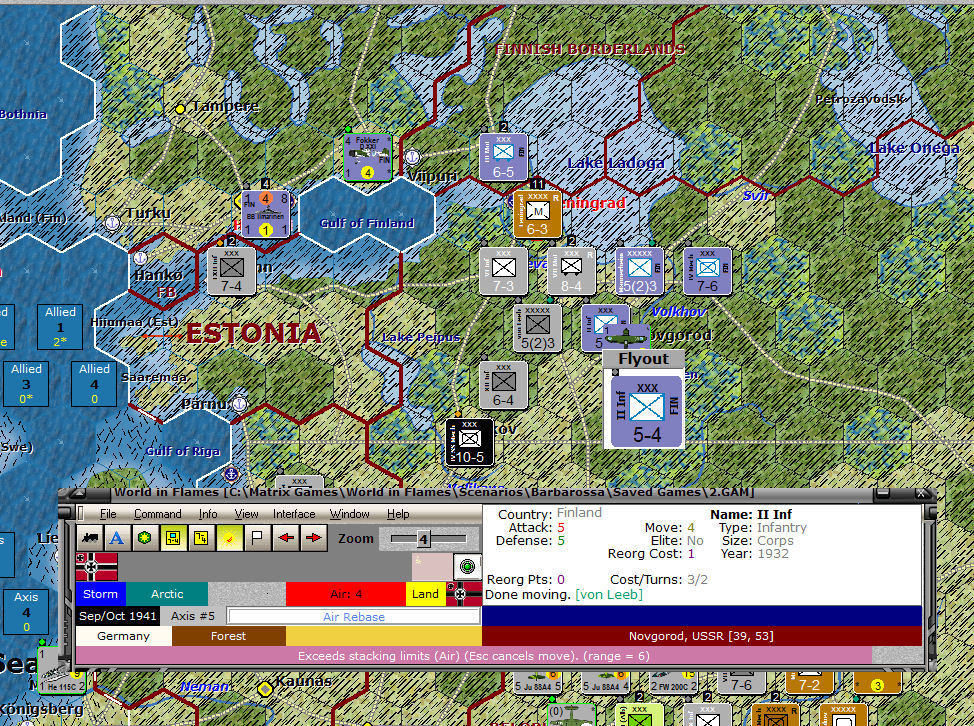Toggle the yellow 7-4 unit display button
The height and width of the screenshot is (726, 974).
[x=173, y=538]
